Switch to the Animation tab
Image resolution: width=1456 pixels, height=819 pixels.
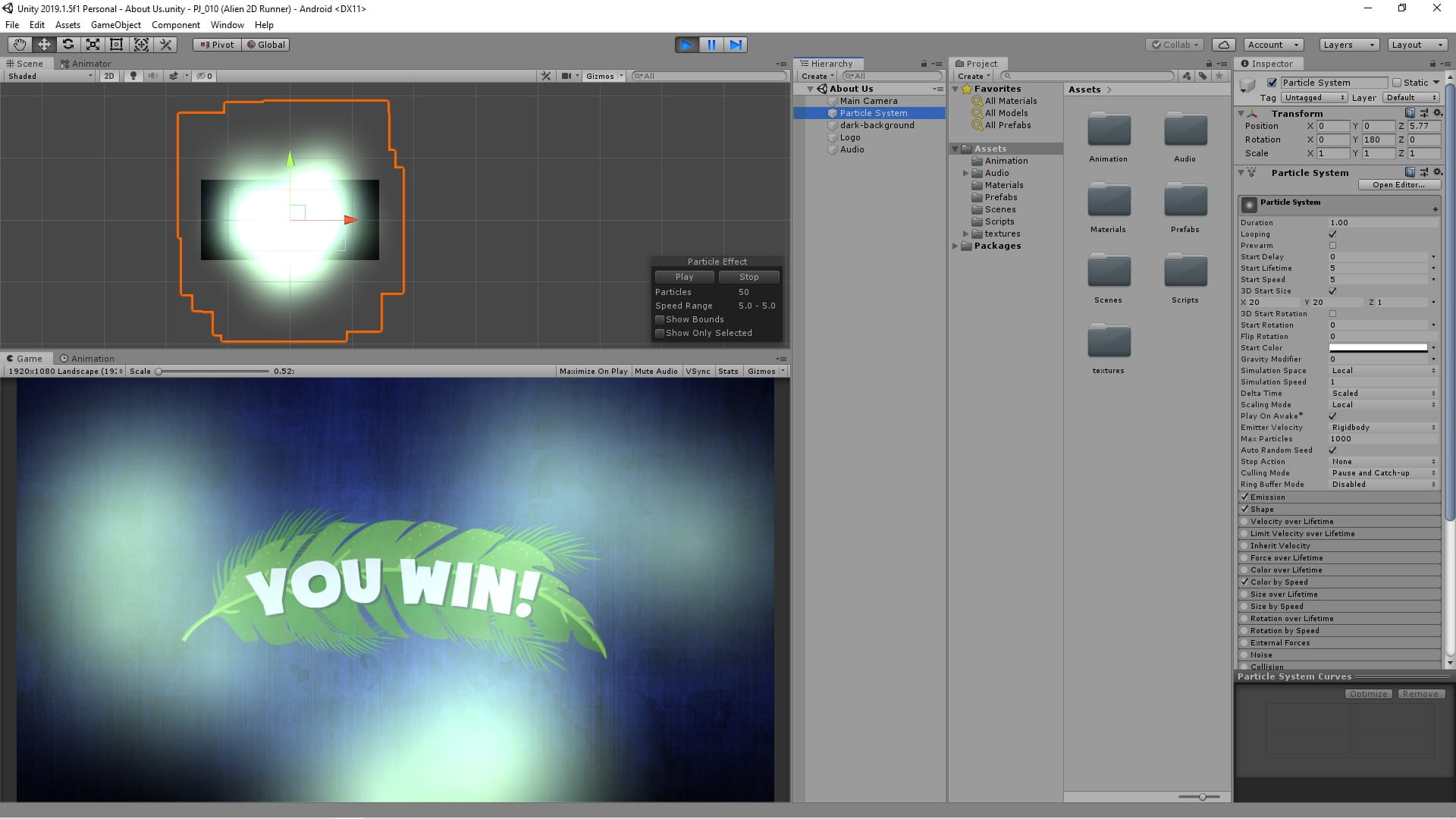point(87,359)
